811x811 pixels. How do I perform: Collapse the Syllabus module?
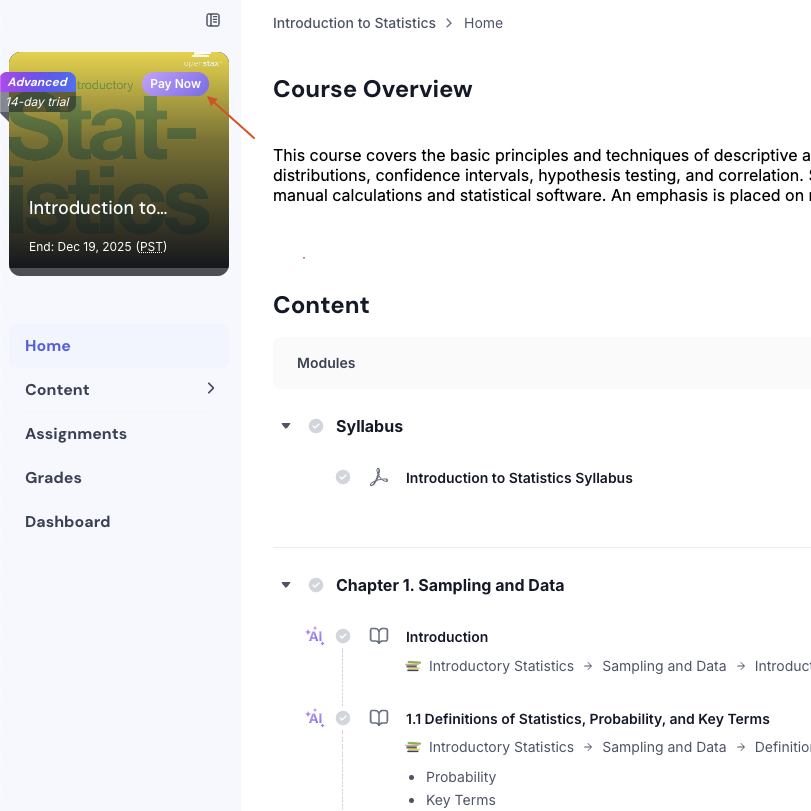tap(286, 426)
